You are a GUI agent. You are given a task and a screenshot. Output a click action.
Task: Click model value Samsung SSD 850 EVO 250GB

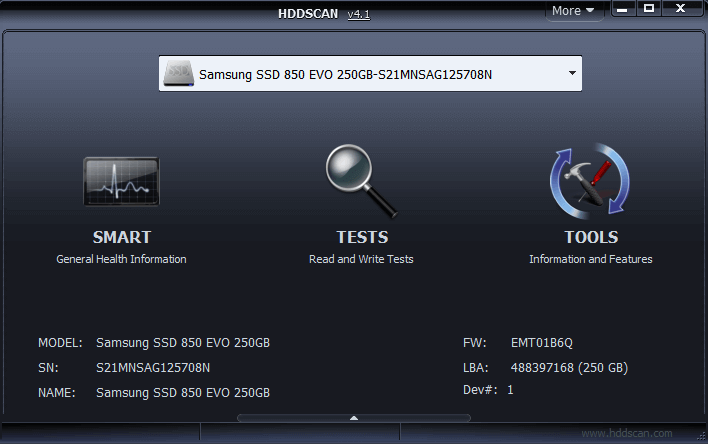(183, 343)
